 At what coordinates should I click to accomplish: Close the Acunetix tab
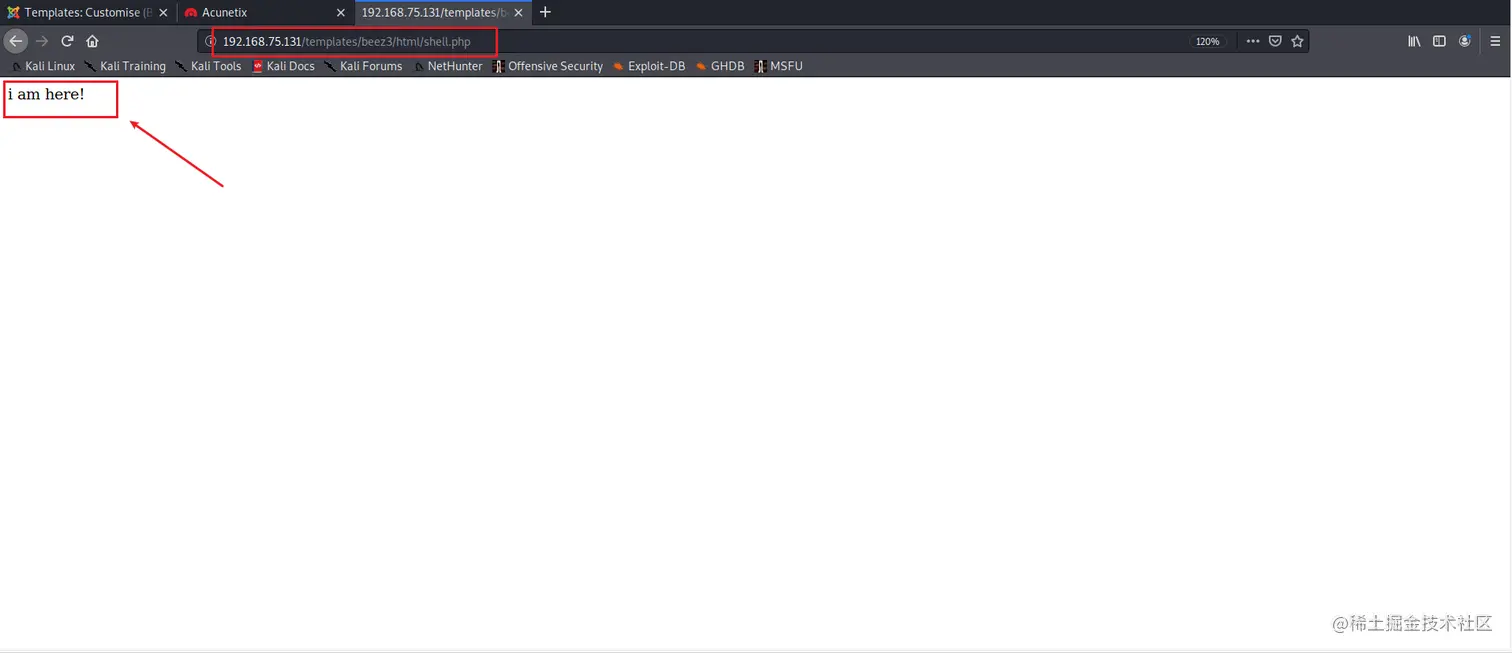[x=341, y=13]
